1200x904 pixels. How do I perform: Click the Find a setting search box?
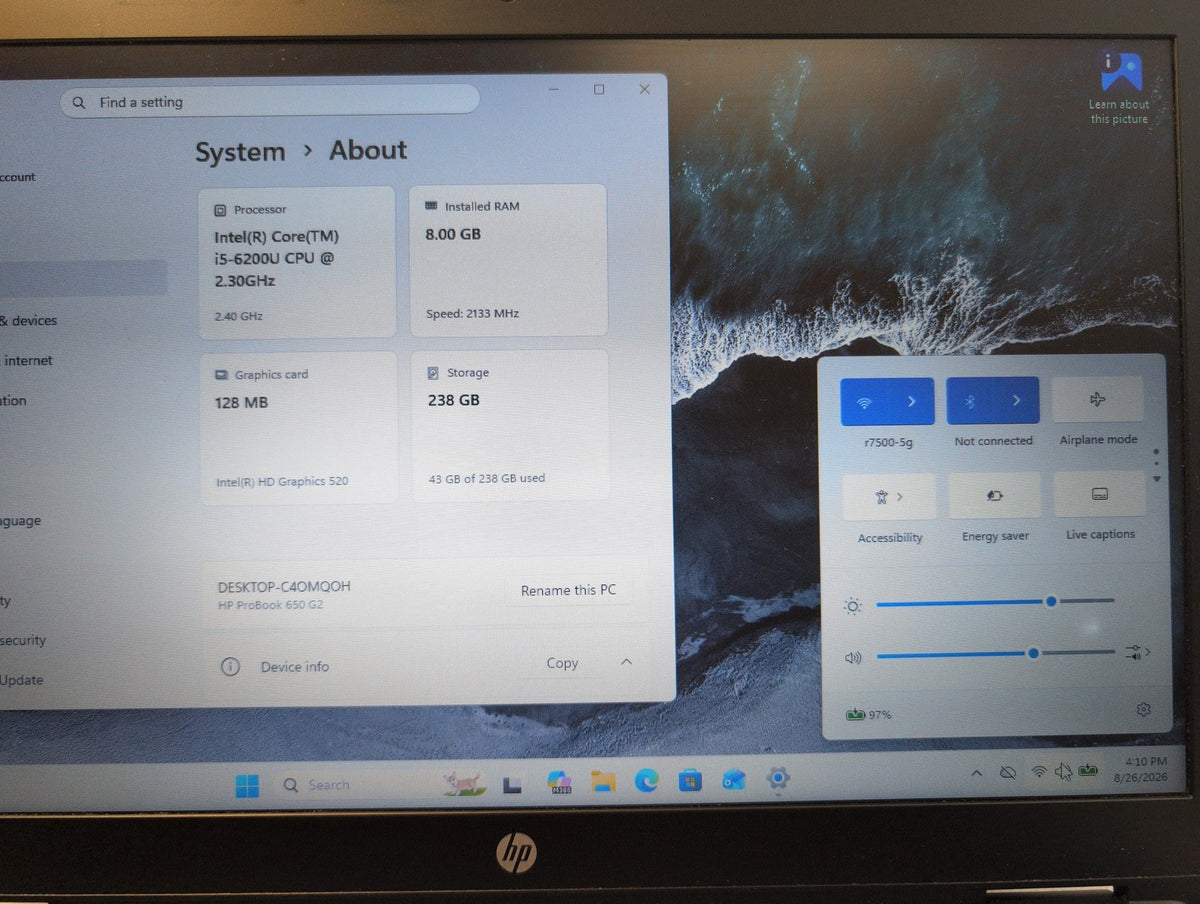tap(270, 102)
